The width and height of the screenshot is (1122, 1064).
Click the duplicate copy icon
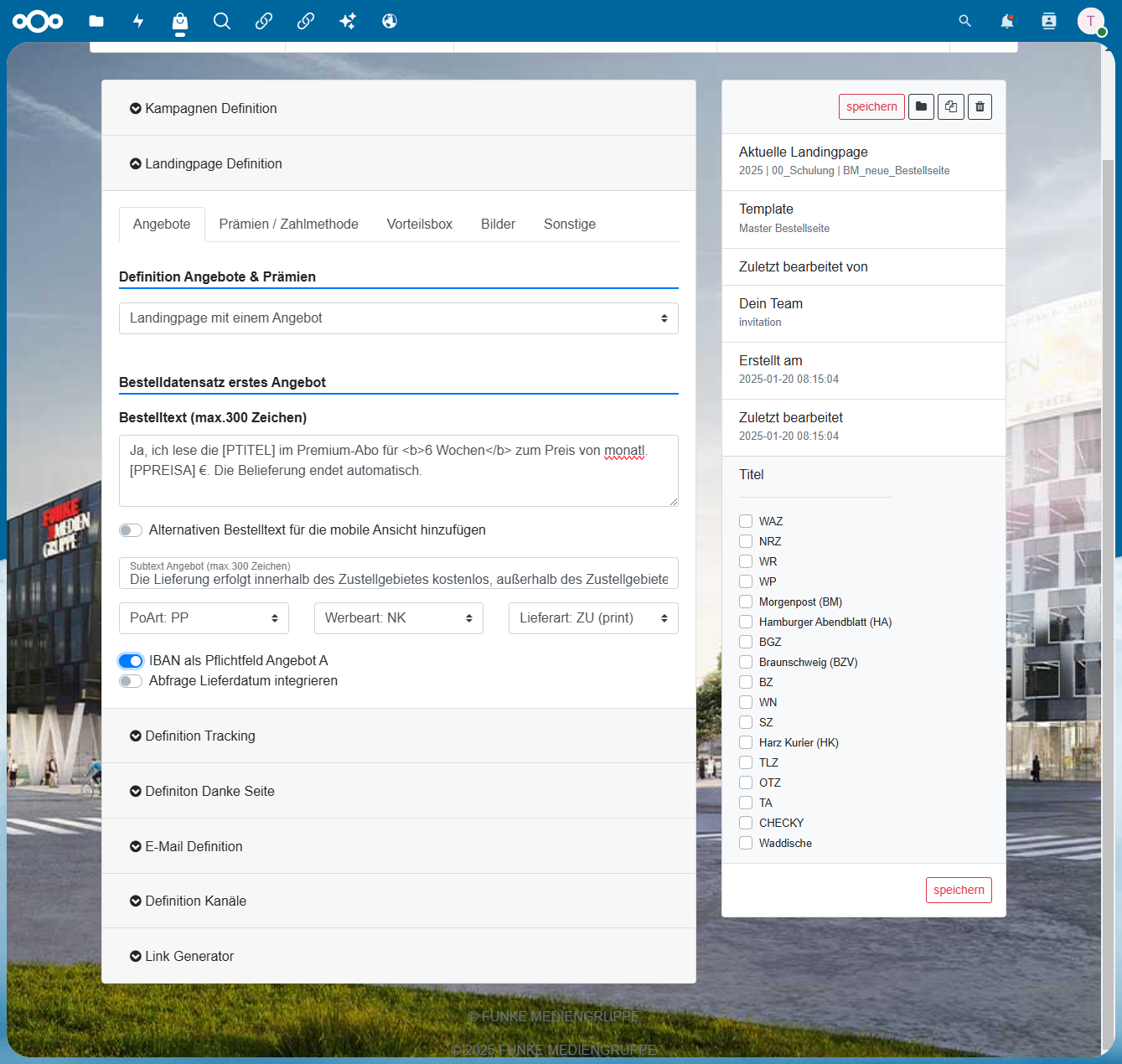950,106
